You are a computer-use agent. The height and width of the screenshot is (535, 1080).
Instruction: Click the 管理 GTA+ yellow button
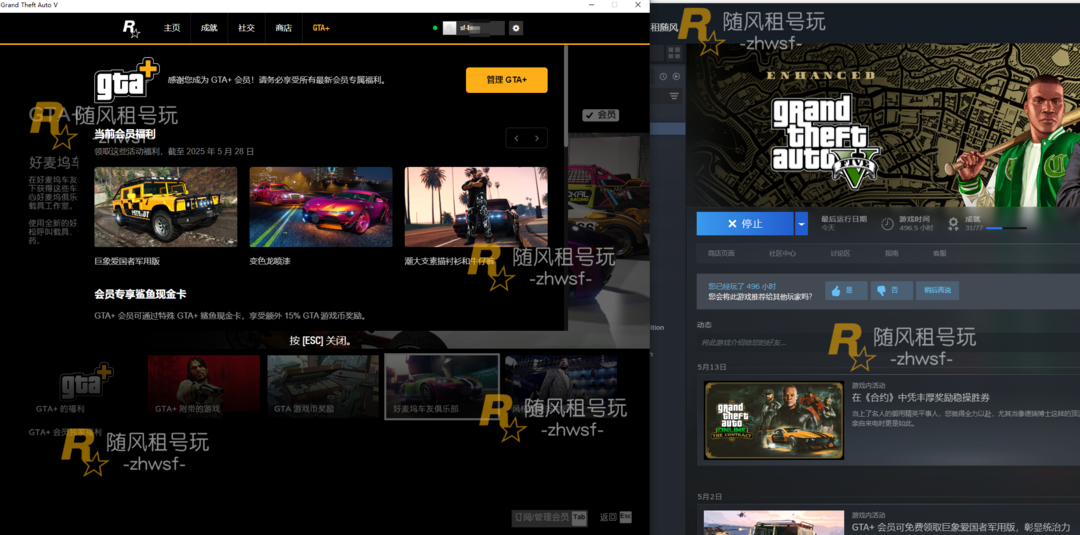pos(506,80)
